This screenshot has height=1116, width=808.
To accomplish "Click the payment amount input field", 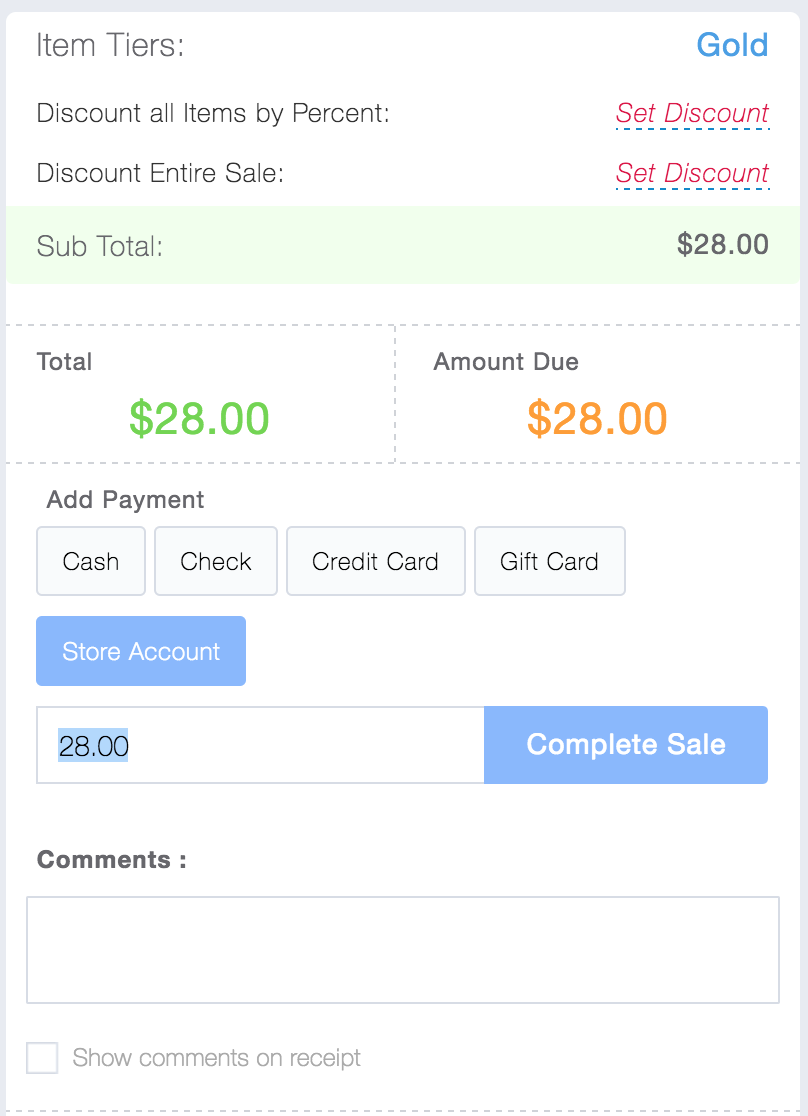I will [260, 745].
